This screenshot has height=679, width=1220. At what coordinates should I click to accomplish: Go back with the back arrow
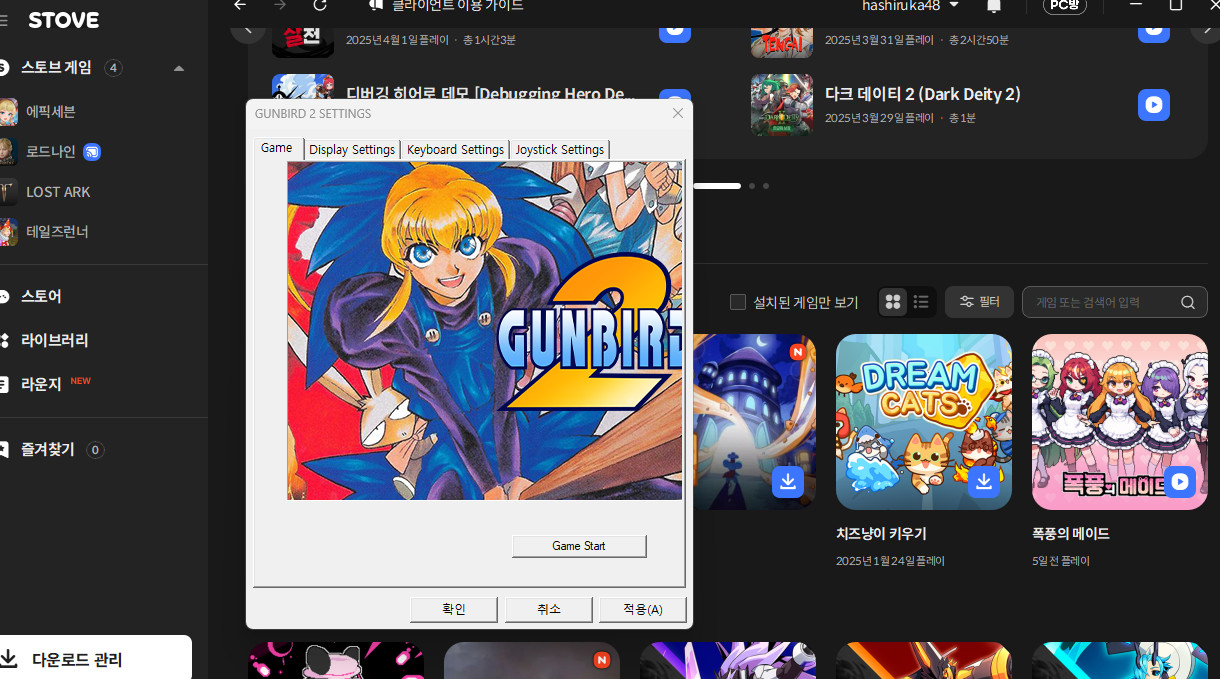pos(239,5)
